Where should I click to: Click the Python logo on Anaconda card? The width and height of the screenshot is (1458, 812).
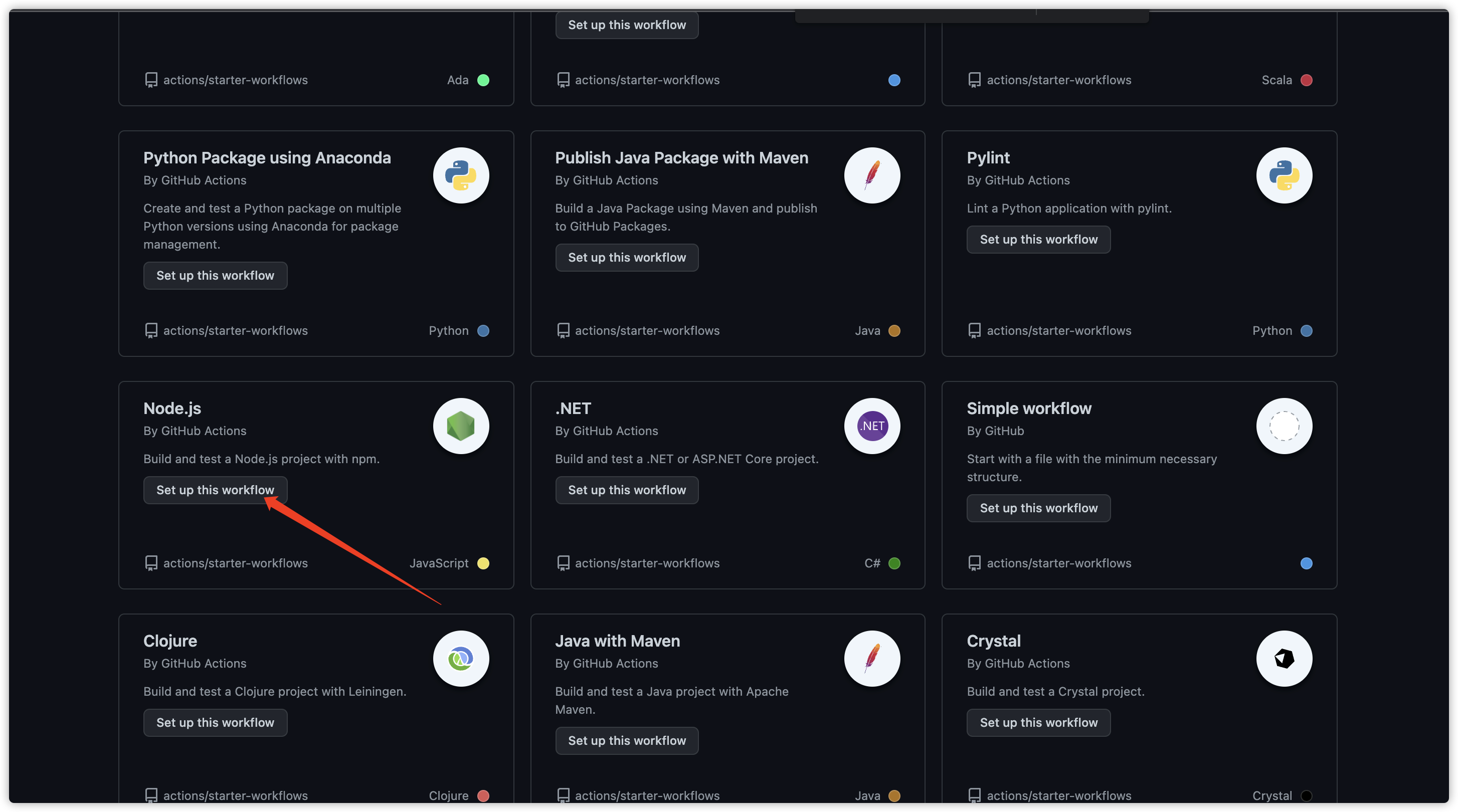click(x=461, y=175)
